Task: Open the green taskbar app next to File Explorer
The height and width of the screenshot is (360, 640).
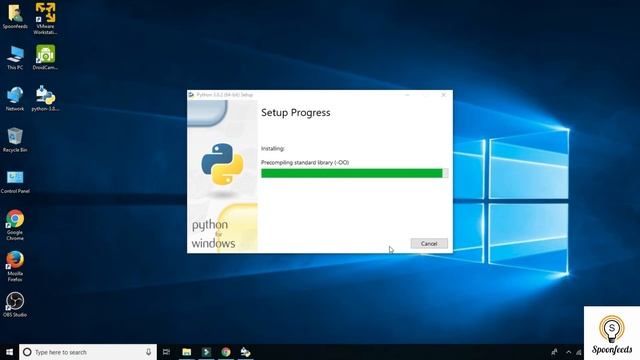Action: [206, 352]
